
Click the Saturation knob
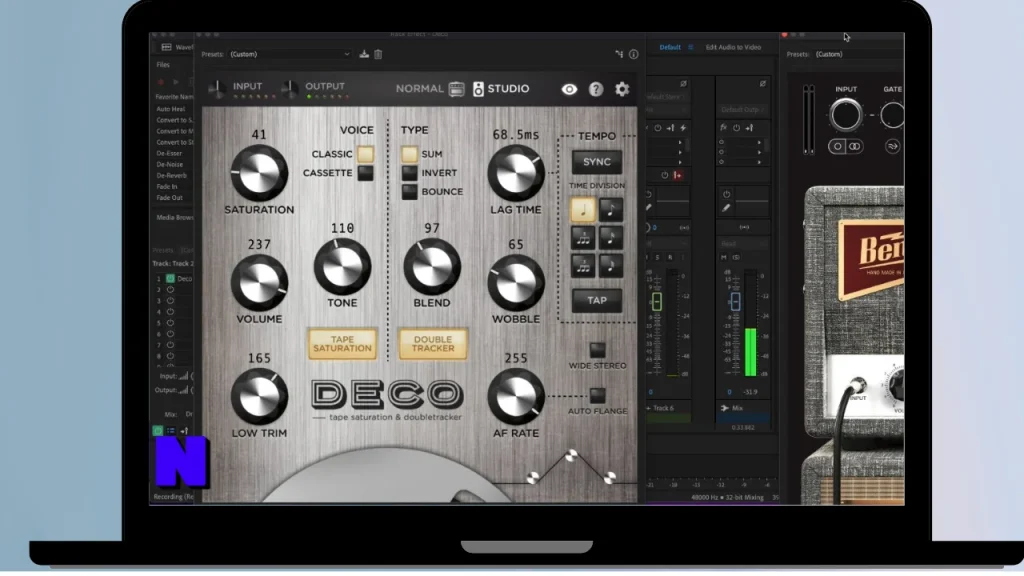pos(259,173)
